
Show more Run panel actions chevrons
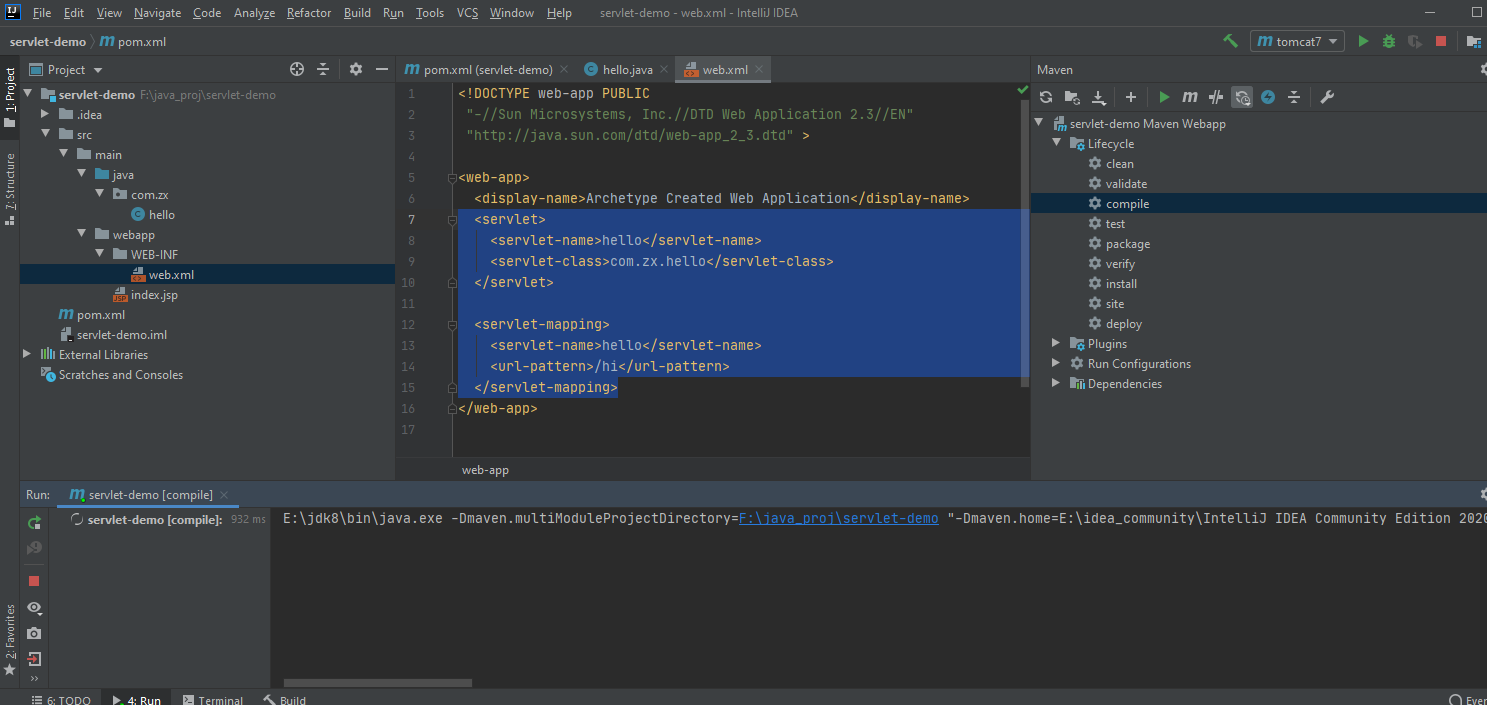click(34, 678)
